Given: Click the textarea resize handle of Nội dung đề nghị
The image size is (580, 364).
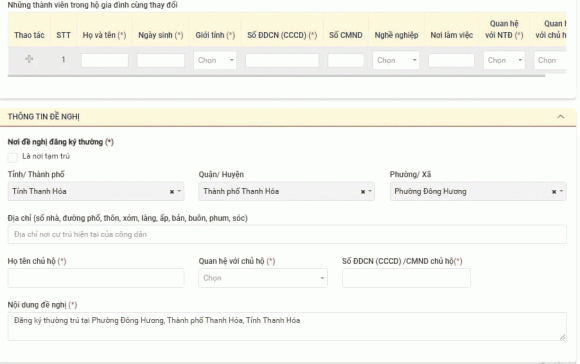Looking at the screenshot, I should (x=563, y=337).
